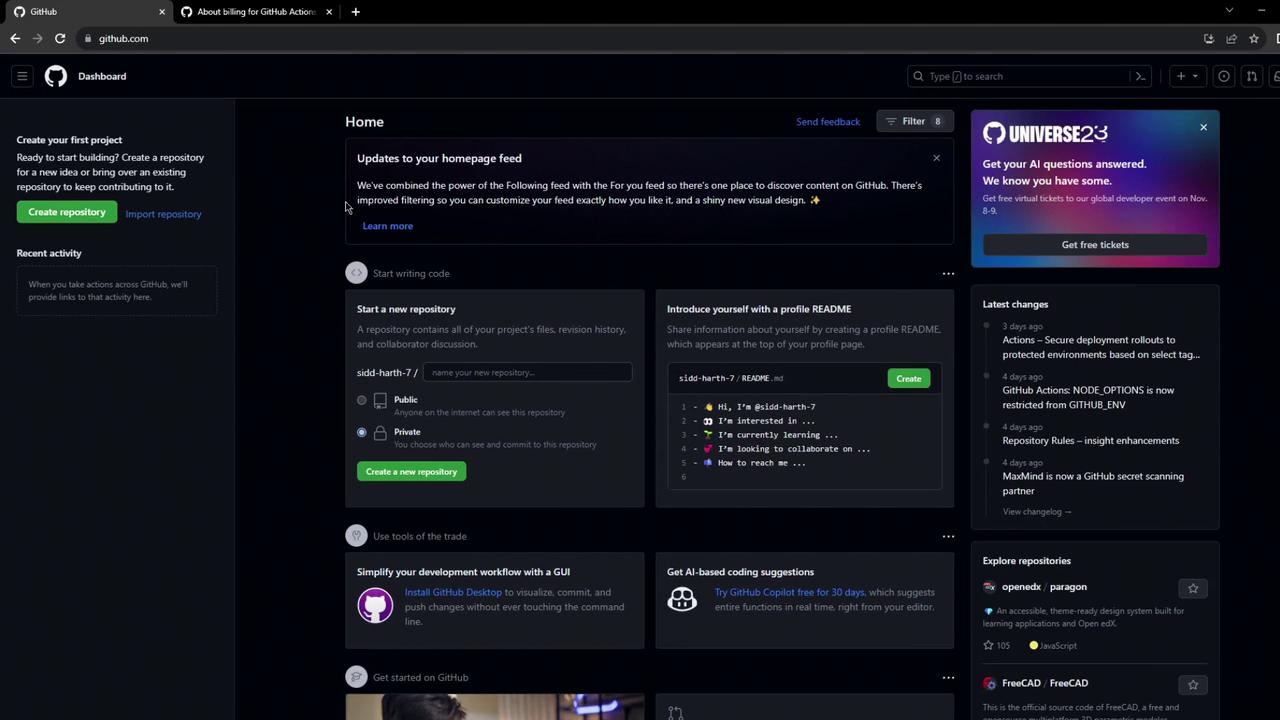Focus the Type / to search field
The height and width of the screenshot is (720, 1280).
point(1030,76)
